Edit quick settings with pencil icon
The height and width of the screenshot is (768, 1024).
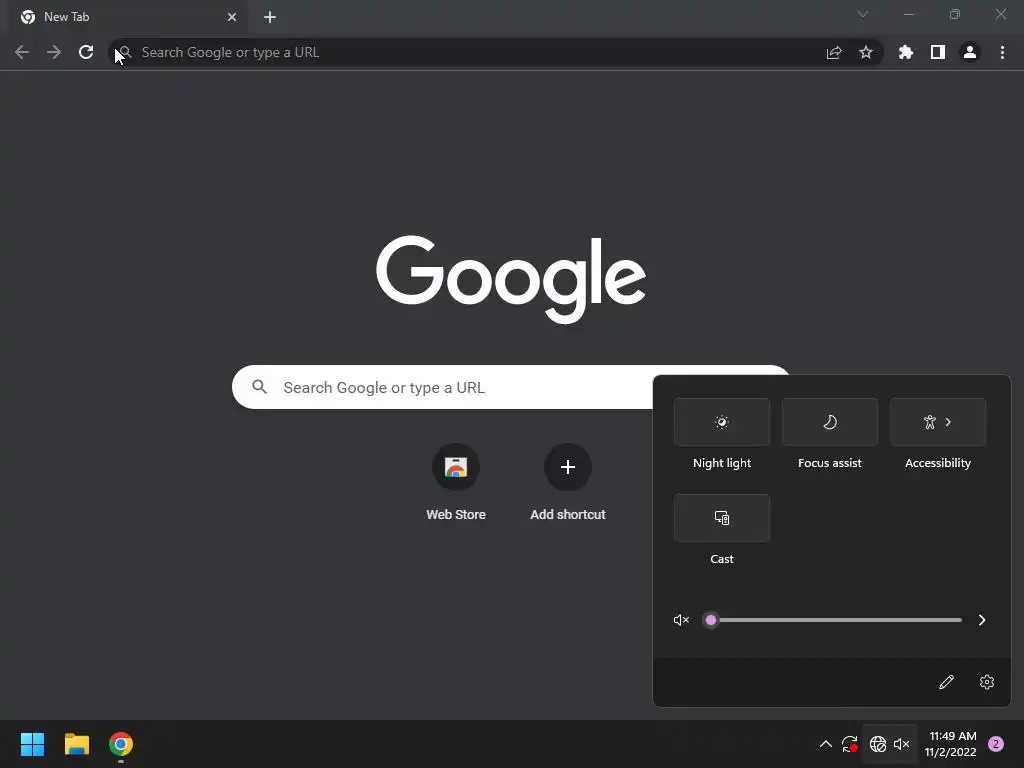click(x=946, y=682)
